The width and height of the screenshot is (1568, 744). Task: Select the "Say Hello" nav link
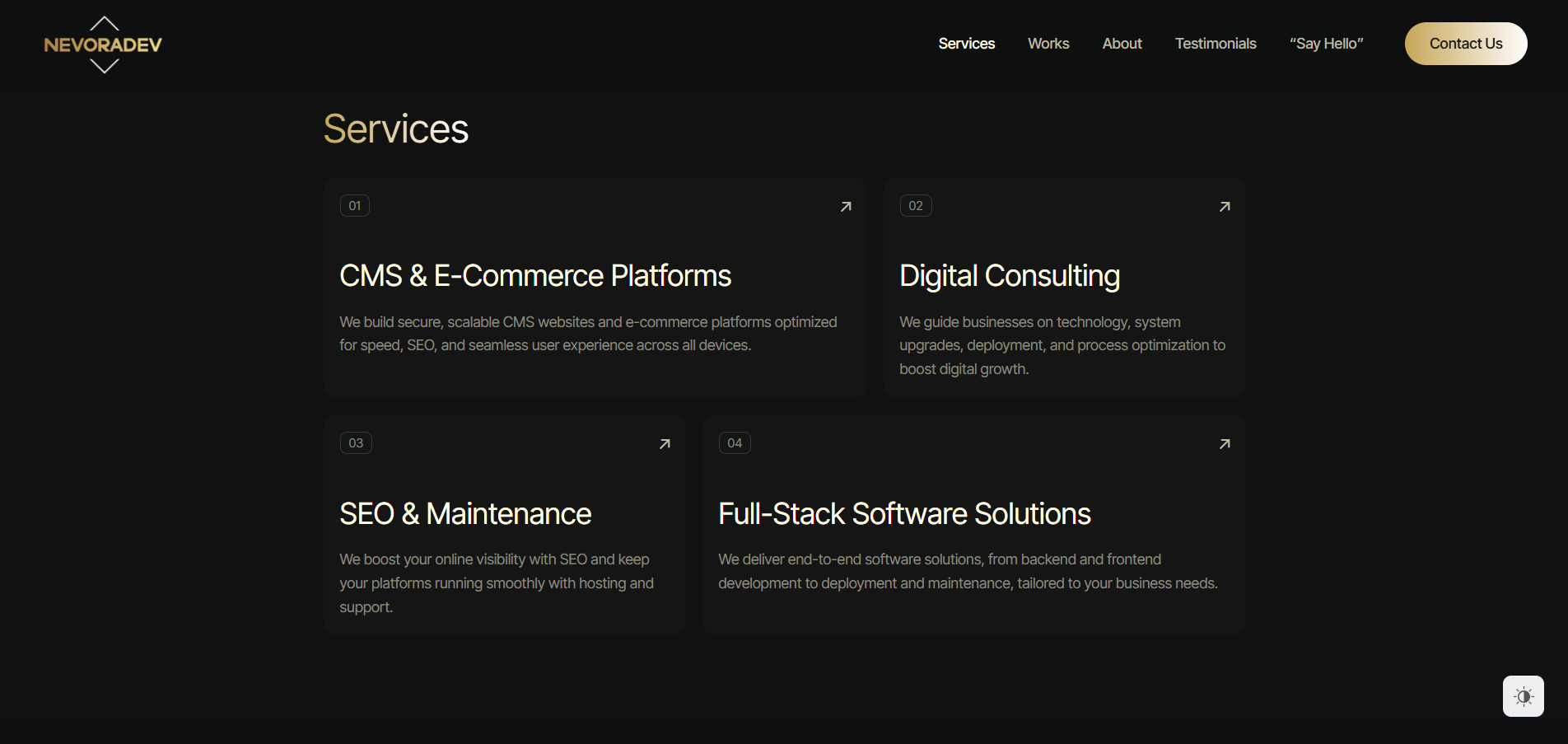1326,44
